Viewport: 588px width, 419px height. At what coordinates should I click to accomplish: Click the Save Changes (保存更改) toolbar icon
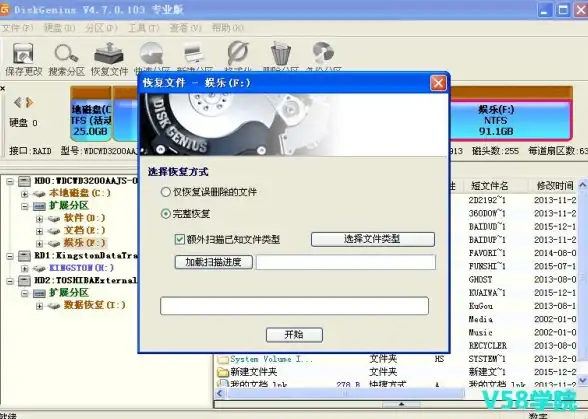coord(23,53)
